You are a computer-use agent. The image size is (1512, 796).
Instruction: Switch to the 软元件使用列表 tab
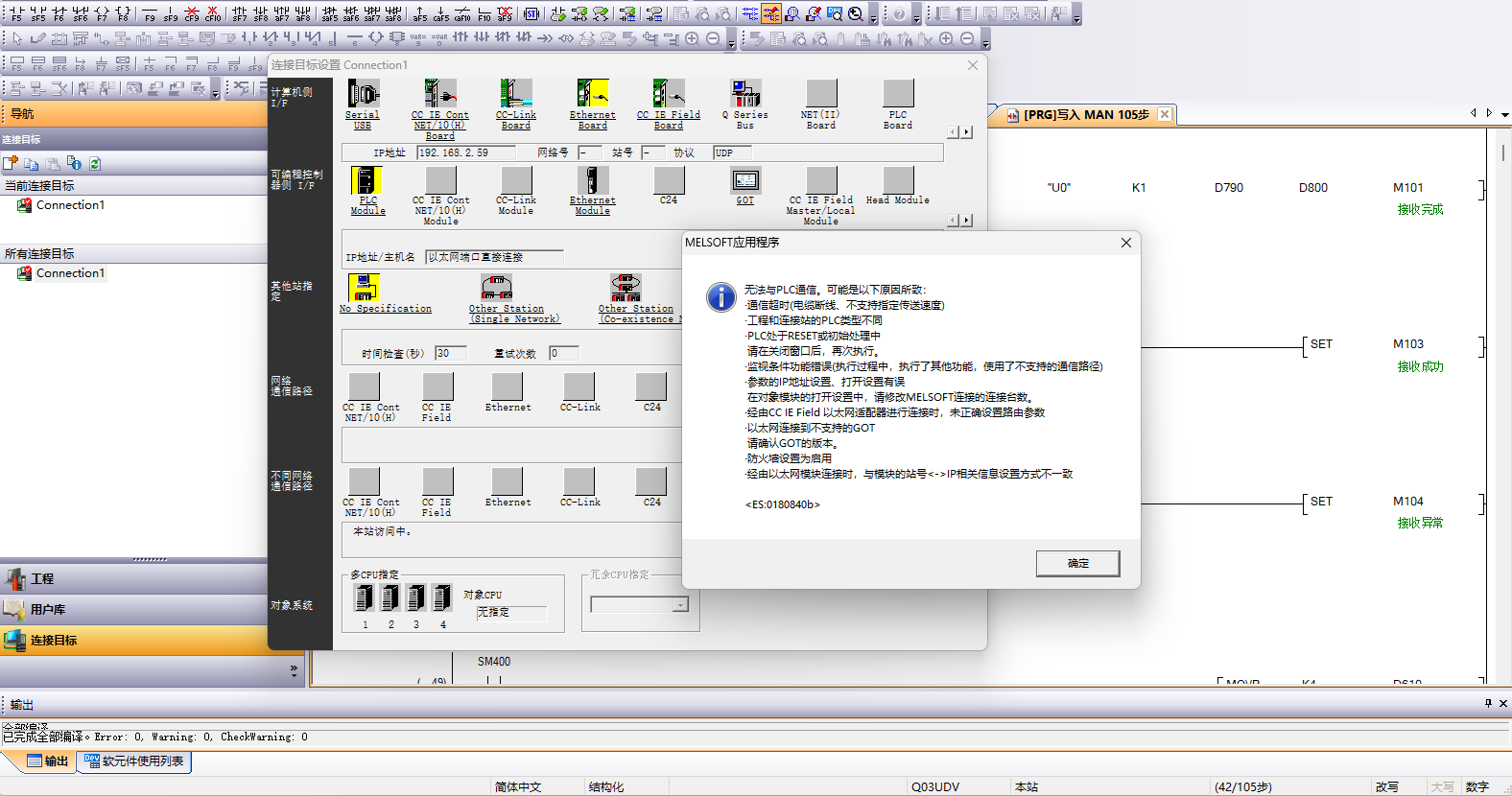point(134,761)
